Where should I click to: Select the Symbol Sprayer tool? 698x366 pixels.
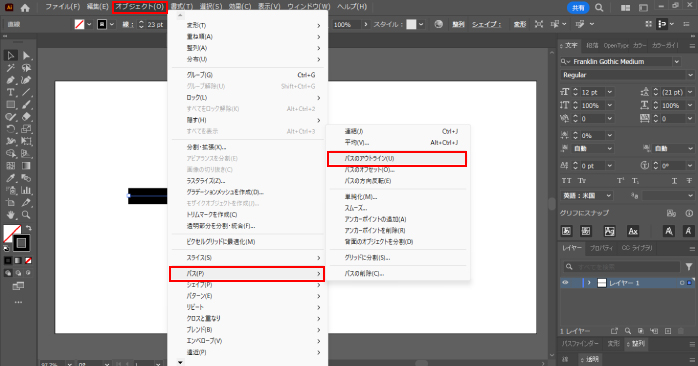[x=11, y=191]
